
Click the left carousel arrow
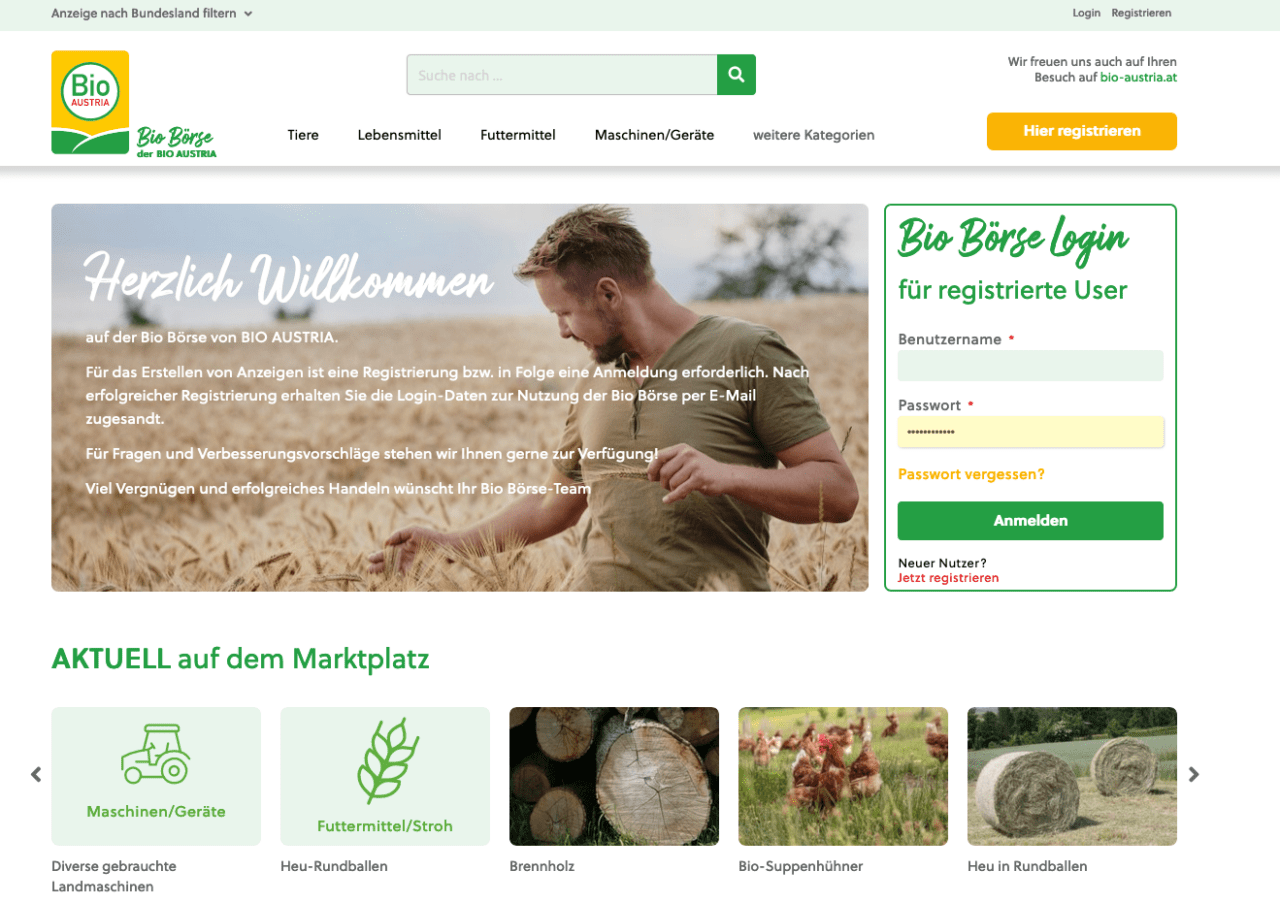click(x=36, y=774)
